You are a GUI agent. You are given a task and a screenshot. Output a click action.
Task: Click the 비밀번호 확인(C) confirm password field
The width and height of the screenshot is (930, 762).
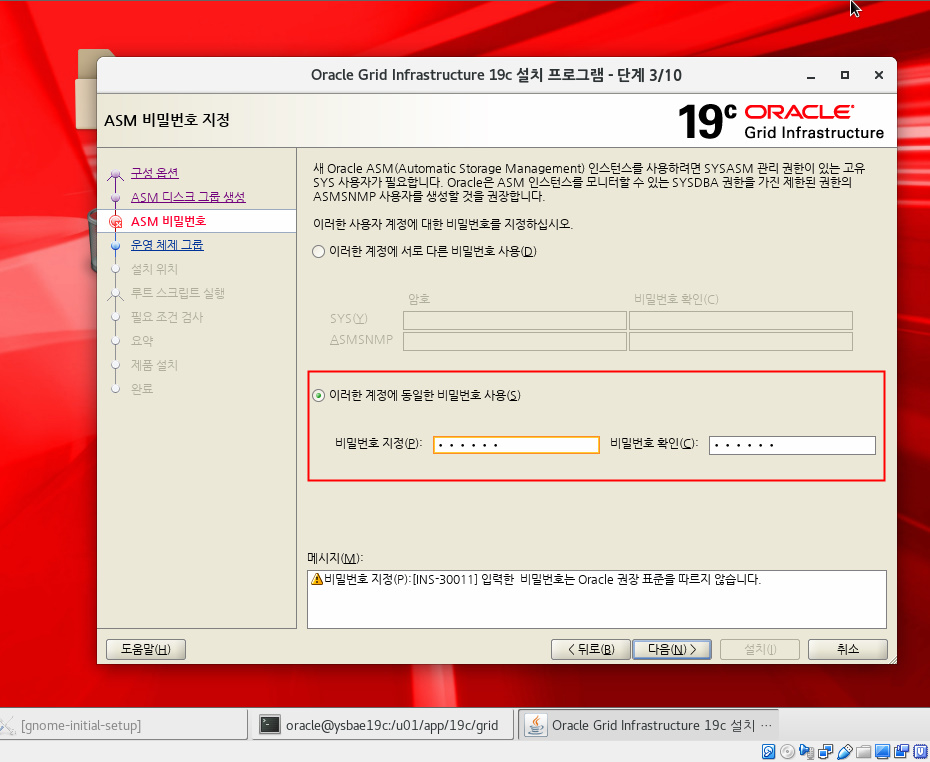pyautogui.click(x=792, y=445)
